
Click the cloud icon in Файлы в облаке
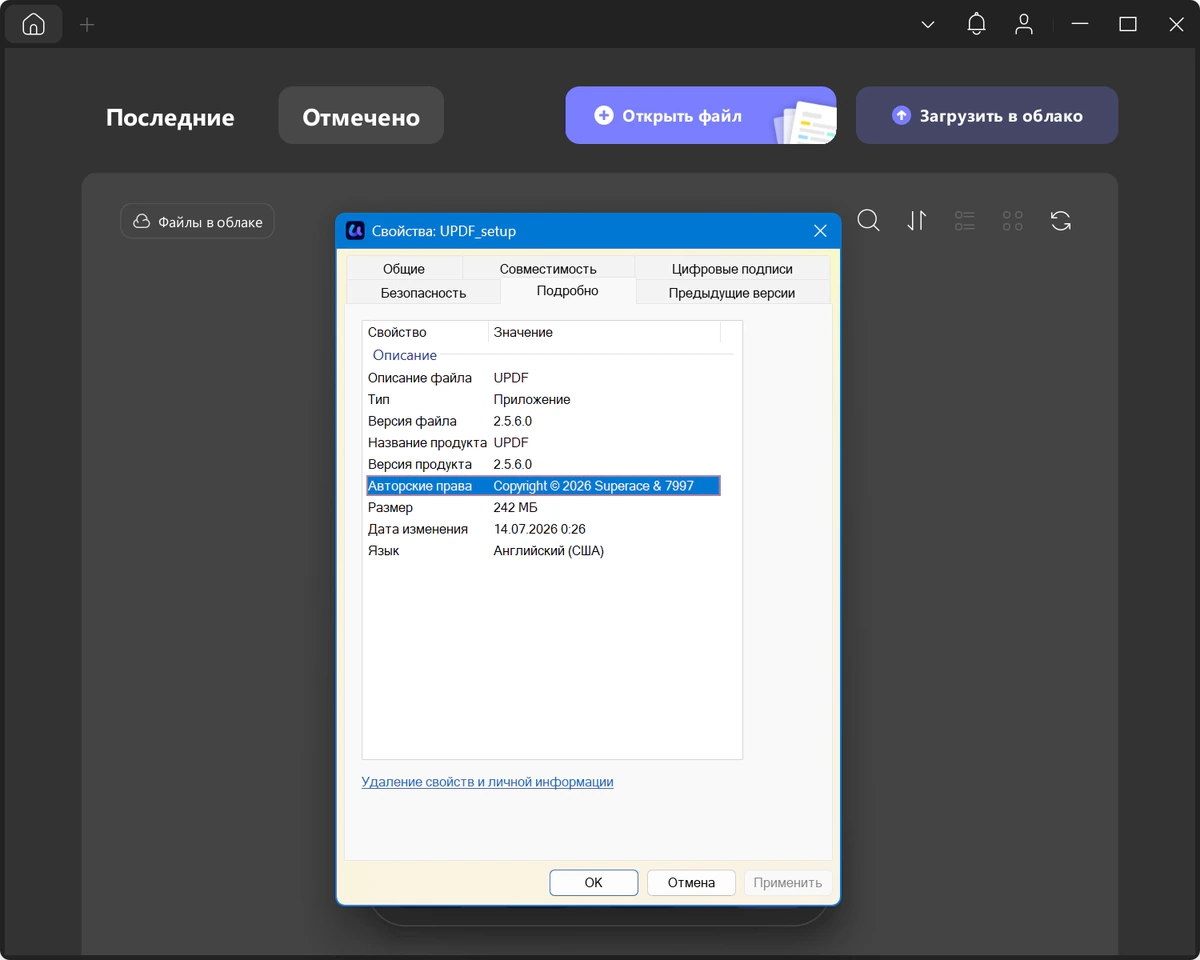[142, 221]
